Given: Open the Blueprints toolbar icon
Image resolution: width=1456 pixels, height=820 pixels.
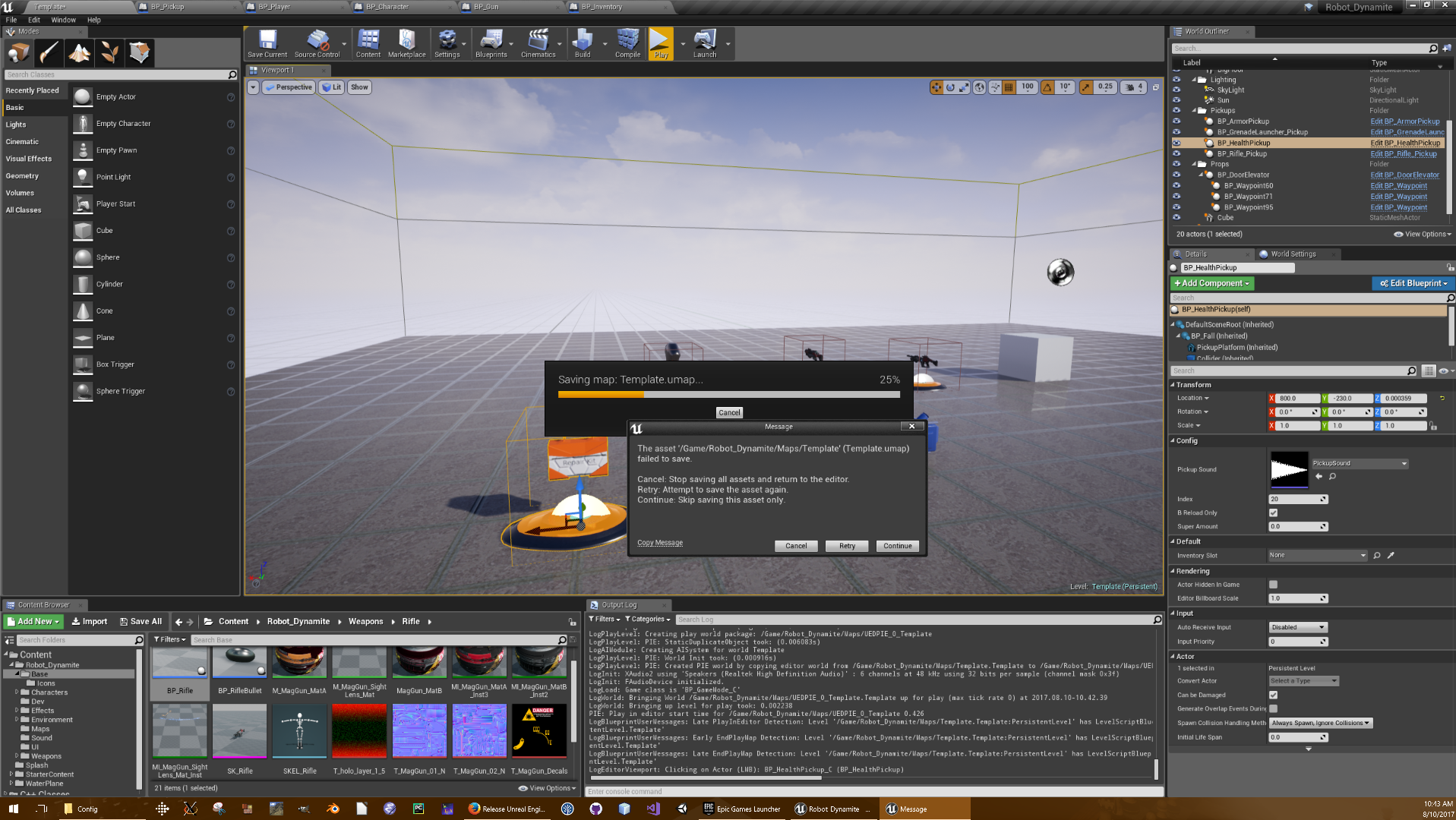Looking at the screenshot, I should coord(491,43).
